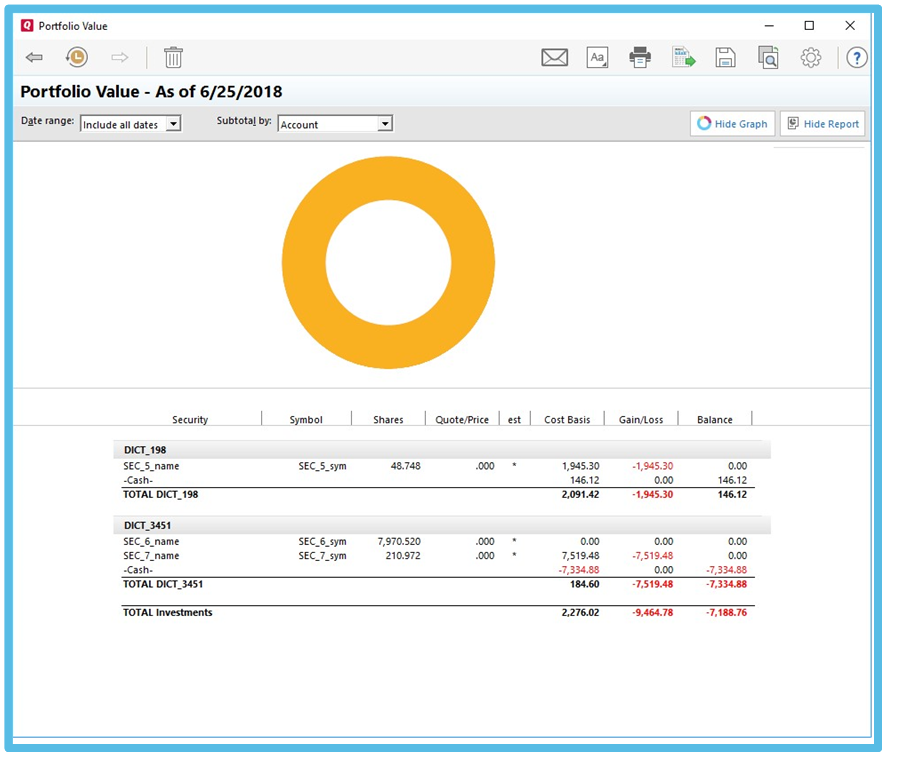897x767 pixels.
Task: Open the font settings Aa icon
Action: (597, 58)
